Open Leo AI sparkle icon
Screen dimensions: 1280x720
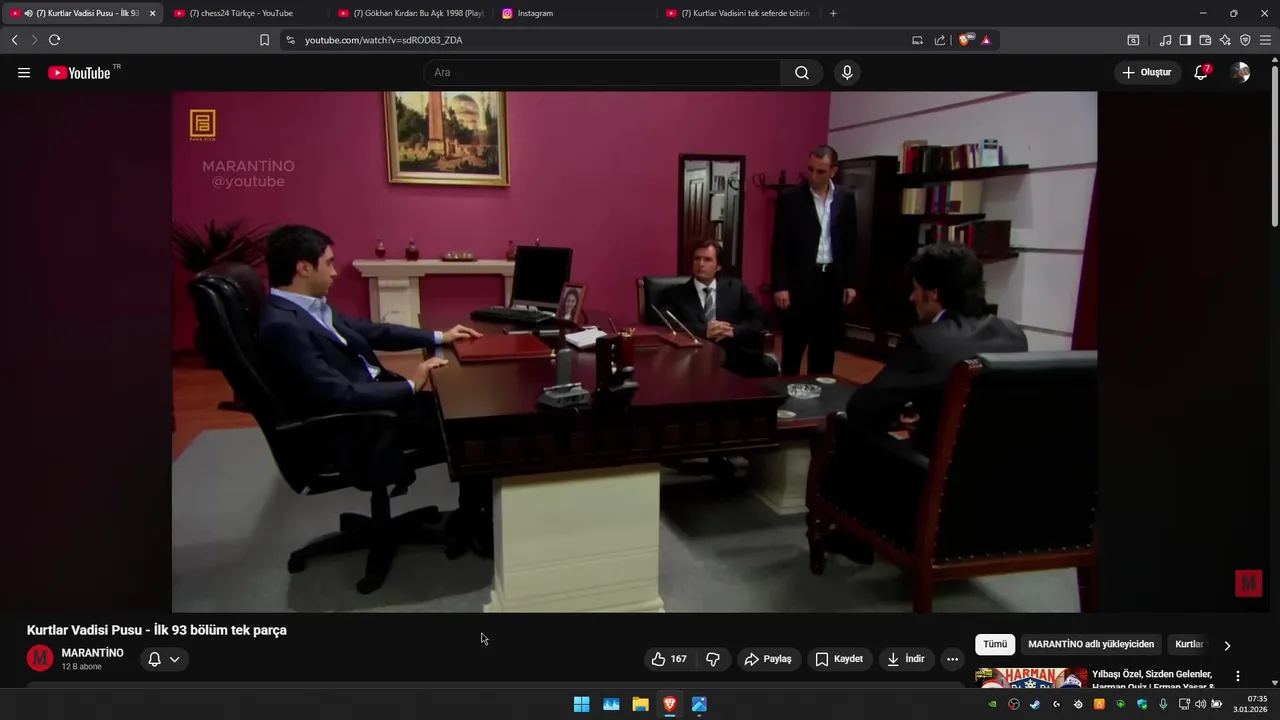pyautogui.click(x=1225, y=40)
